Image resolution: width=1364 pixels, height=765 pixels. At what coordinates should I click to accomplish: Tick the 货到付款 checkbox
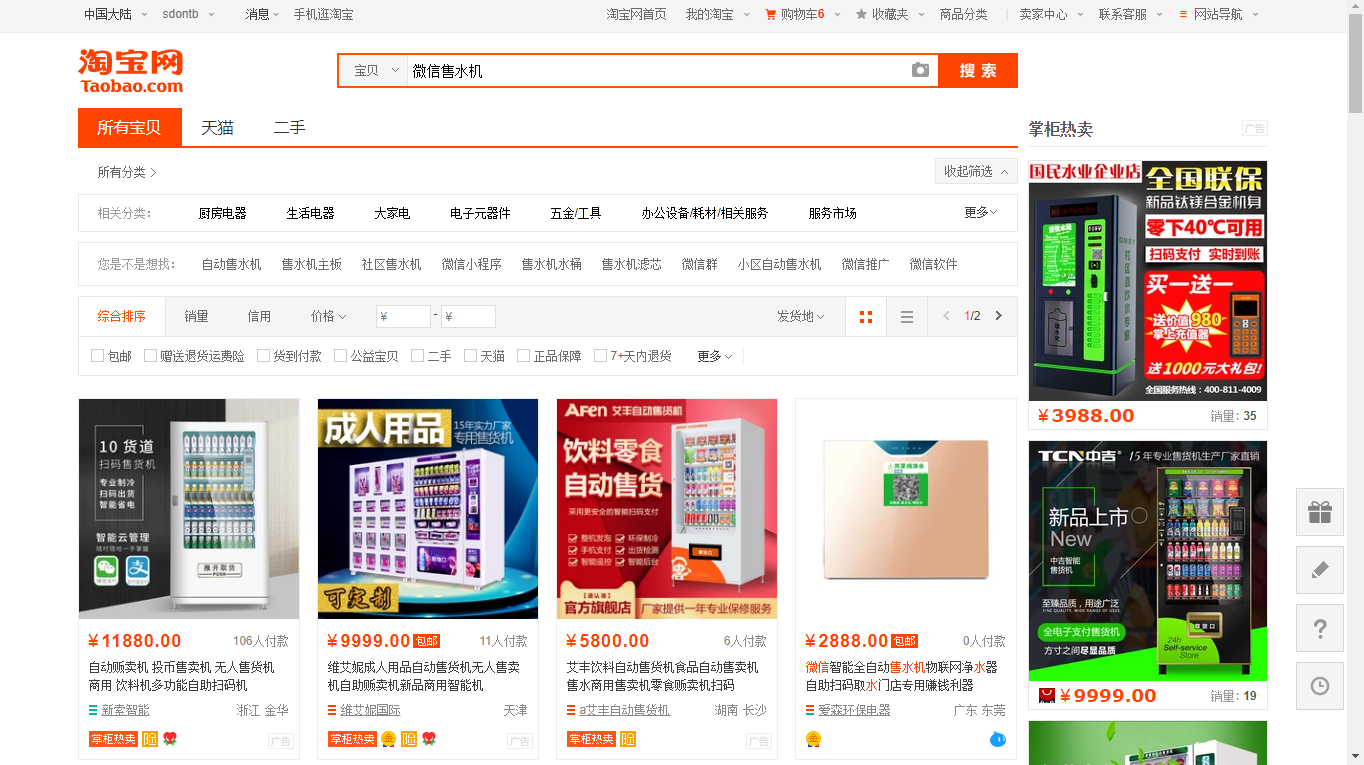263,355
